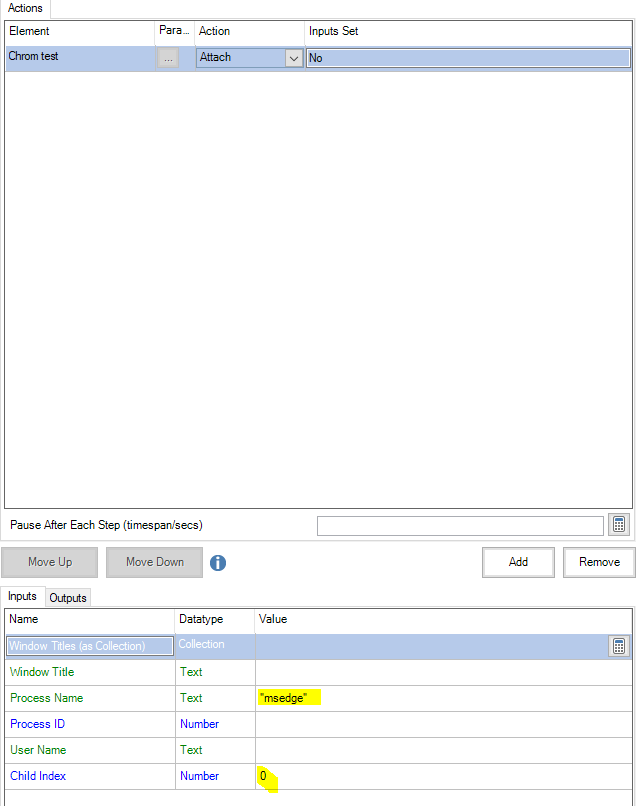Screen dimensions: 636x806
Task: Click the User Name value cell
Action: 444,750
